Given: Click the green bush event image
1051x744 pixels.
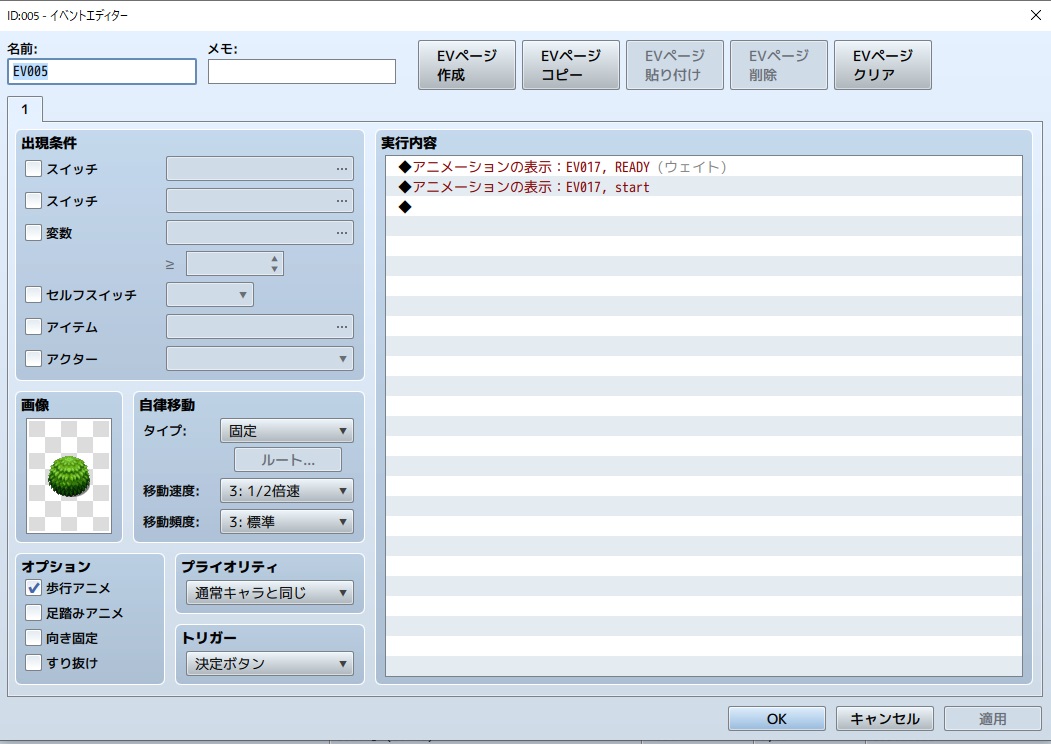Looking at the screenshot, I should (x=69, y=476).
